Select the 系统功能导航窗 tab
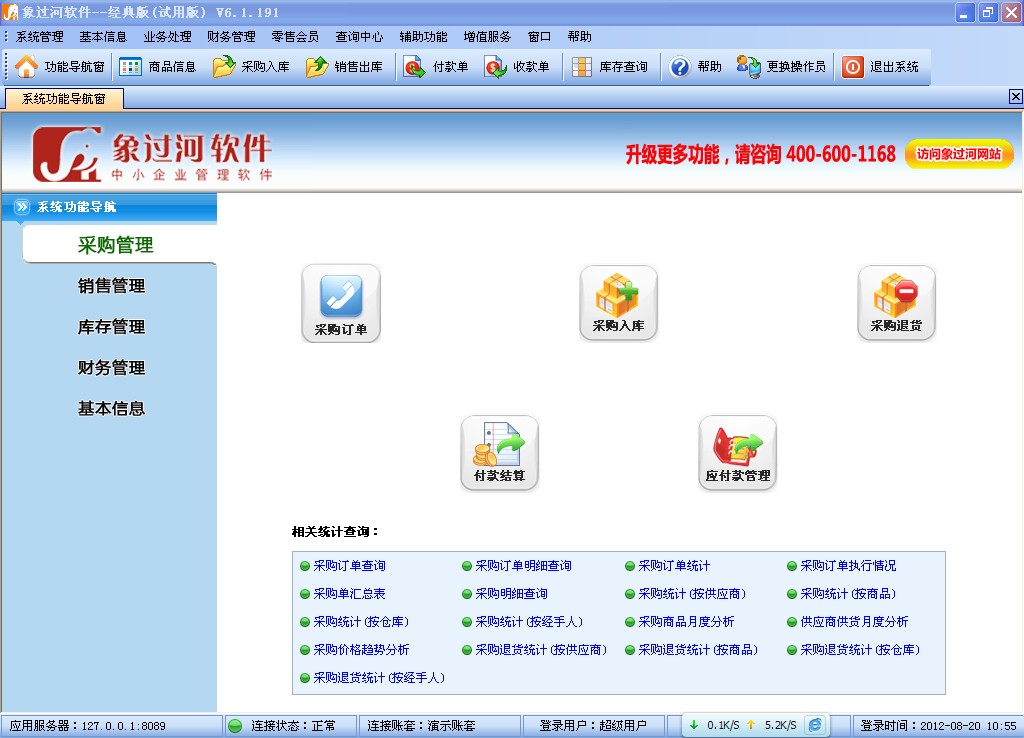The image size is (1024, 738). [63, 99]
